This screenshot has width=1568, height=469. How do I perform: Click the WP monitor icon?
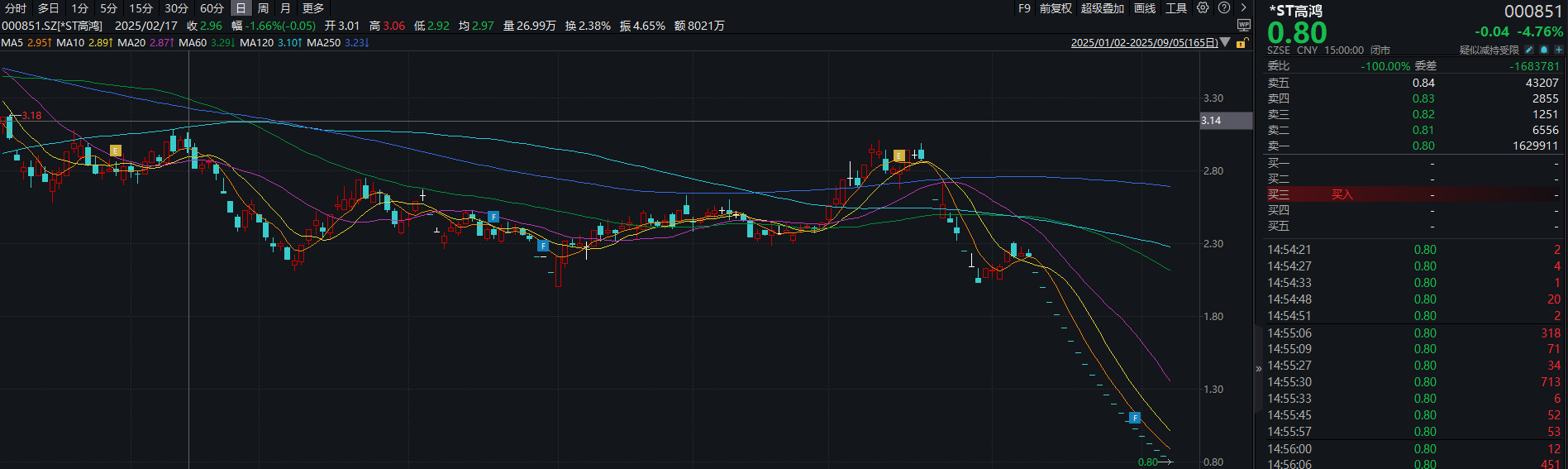coord(1243,25)
